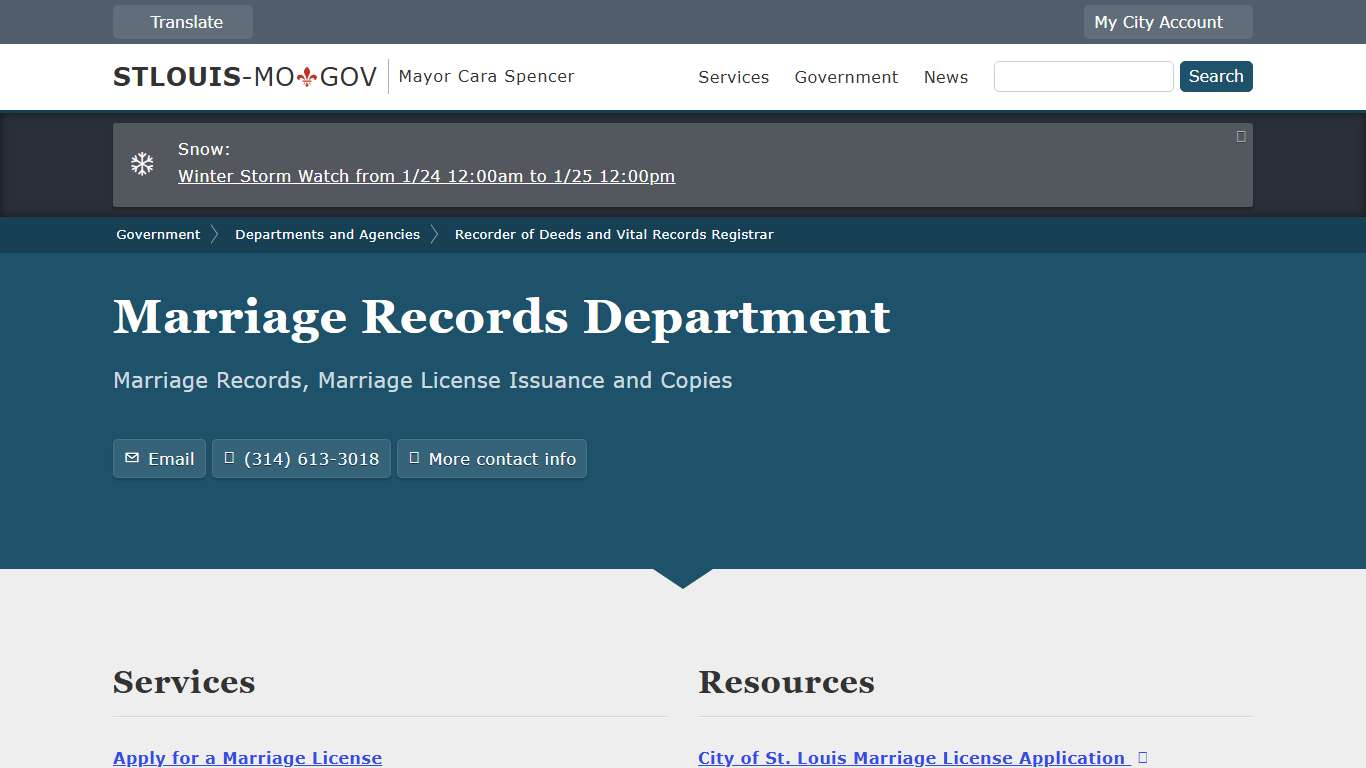
Task: Click the phone icon beside (314) 613-3018
Action: point(230,458)
